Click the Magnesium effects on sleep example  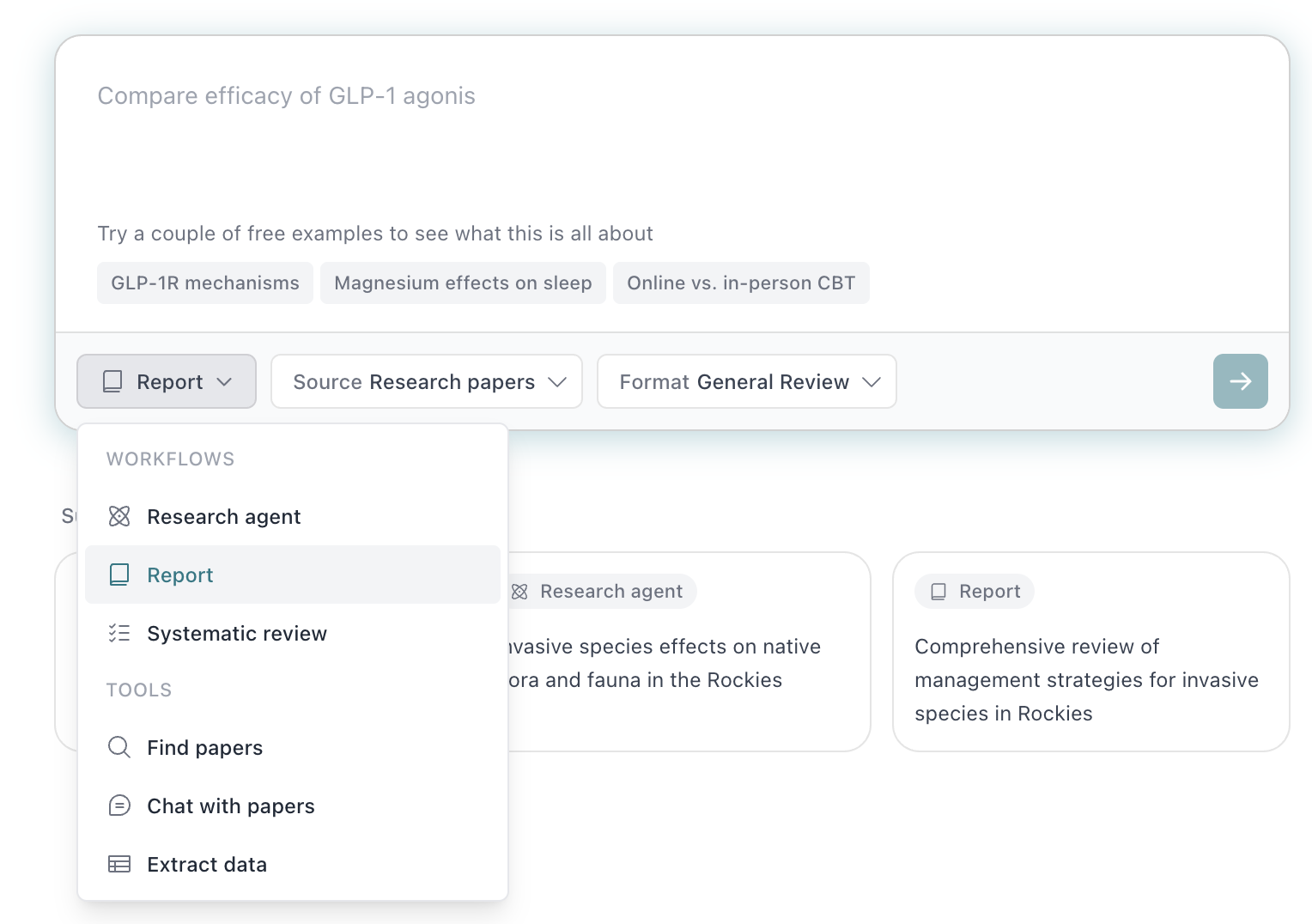click(x=463, y=283)
